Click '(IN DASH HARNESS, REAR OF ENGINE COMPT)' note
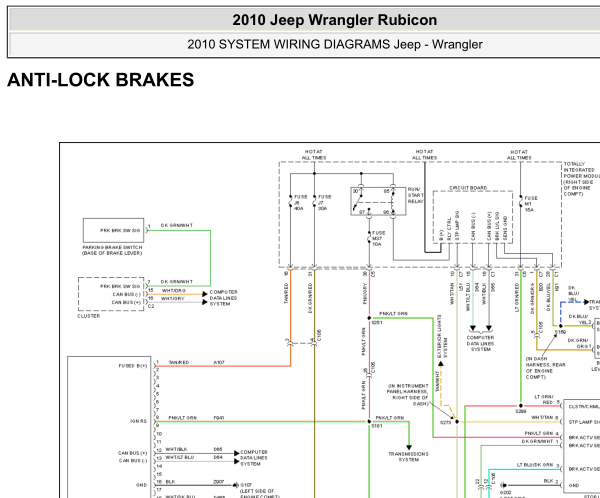 pyautogui.click(x=545, y=368)
